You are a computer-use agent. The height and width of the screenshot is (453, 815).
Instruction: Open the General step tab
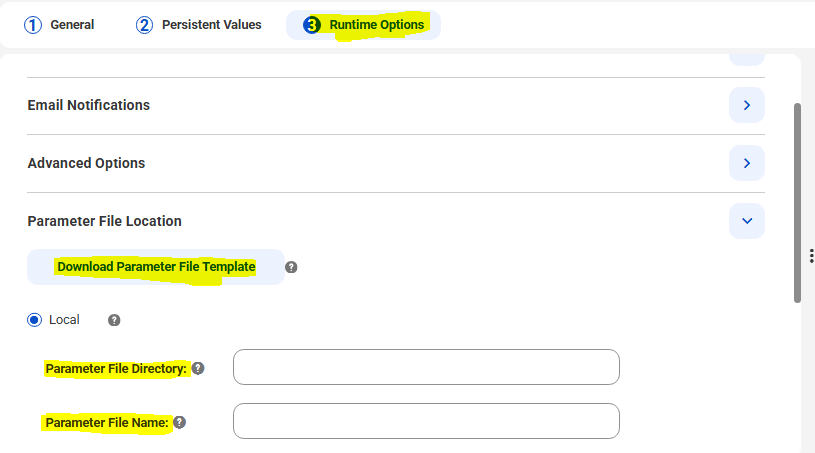coord(59,25)
